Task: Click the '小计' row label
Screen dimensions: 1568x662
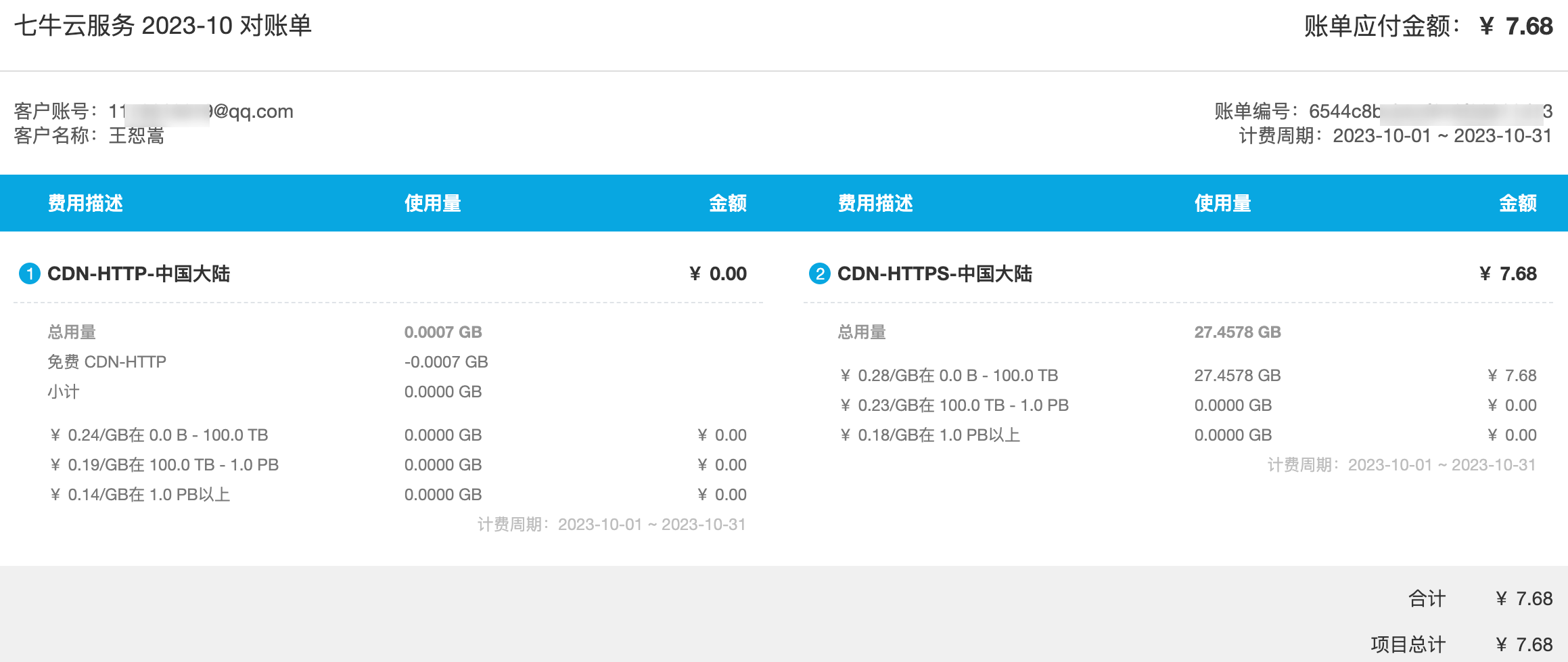Action: click(64, 391)
